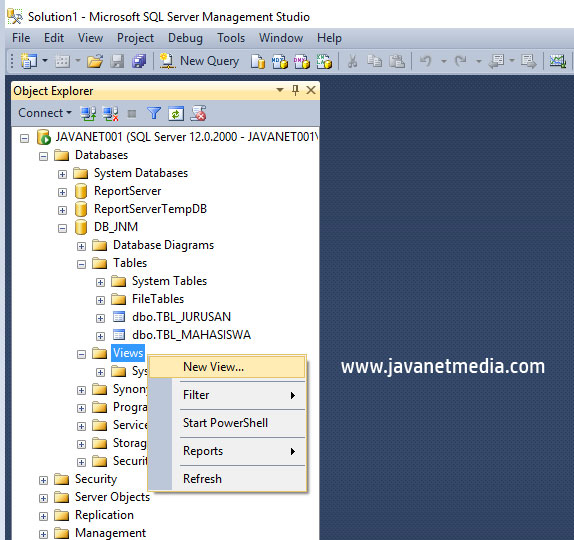Click the New Query button
Viewport: 574px width, 540px height.
click(x=200, y=61)
